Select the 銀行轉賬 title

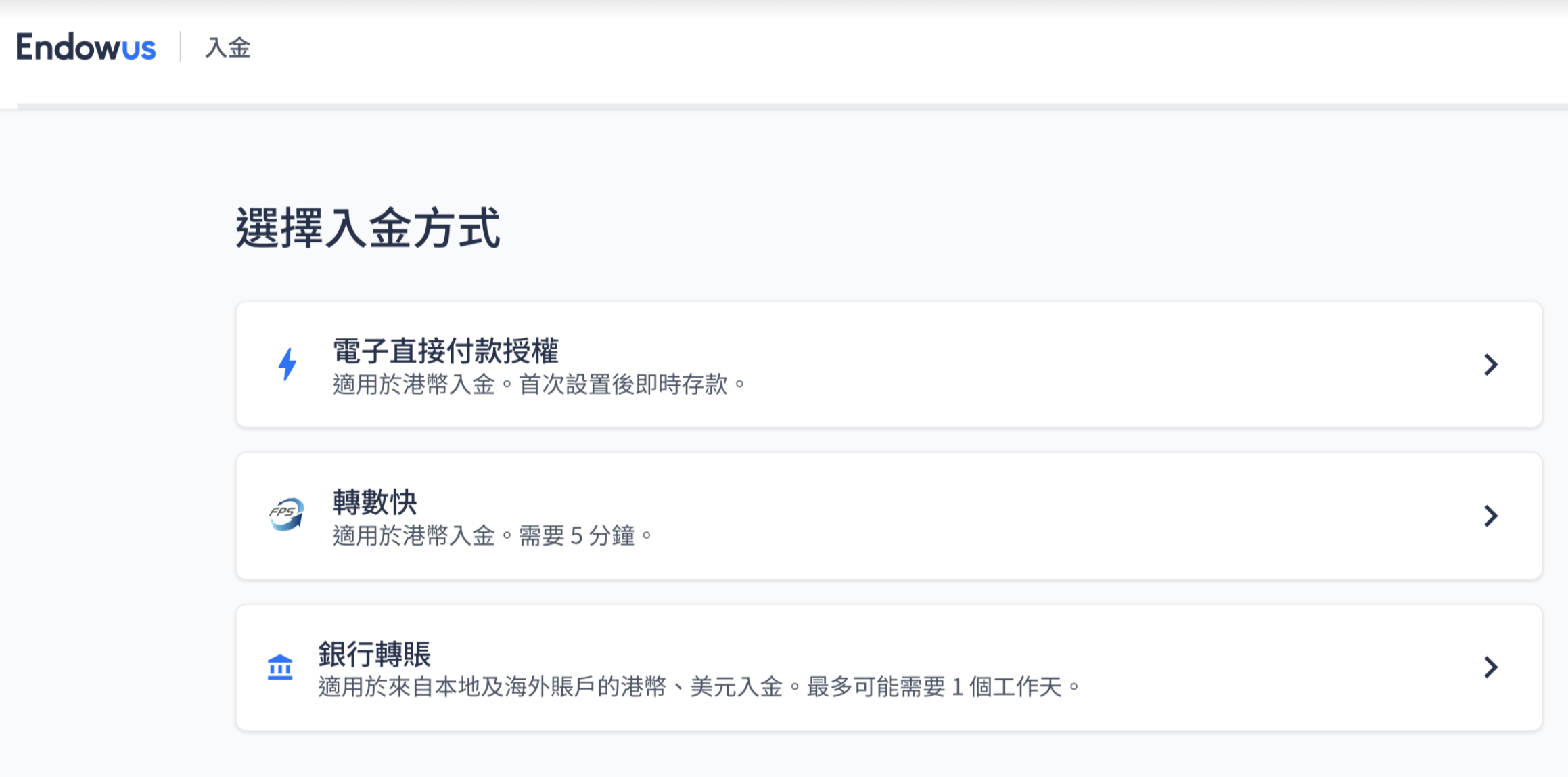(375, 654)
